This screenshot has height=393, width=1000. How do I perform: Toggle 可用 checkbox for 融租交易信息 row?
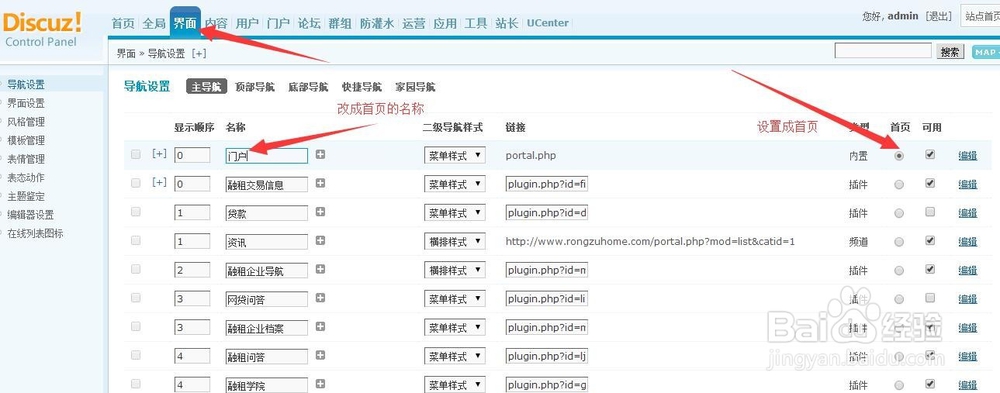tap(930, 183)
